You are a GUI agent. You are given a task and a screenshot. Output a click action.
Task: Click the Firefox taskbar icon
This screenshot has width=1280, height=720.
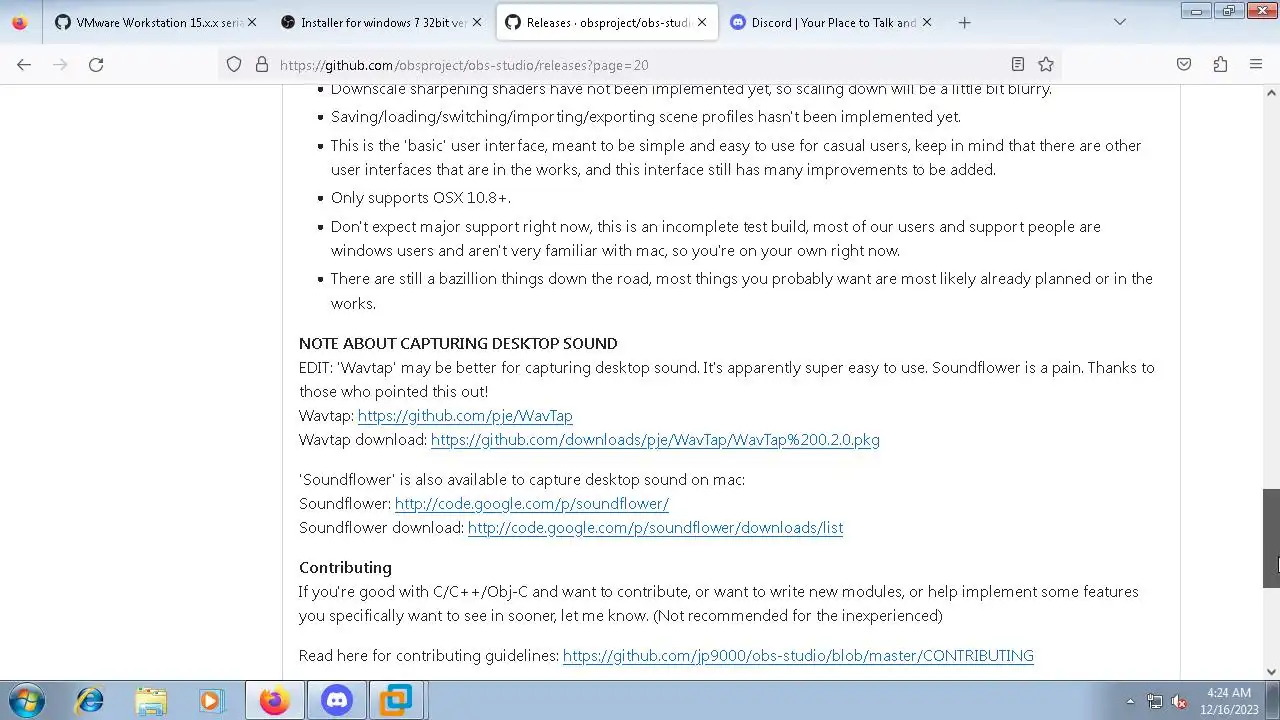pos(274,700)
